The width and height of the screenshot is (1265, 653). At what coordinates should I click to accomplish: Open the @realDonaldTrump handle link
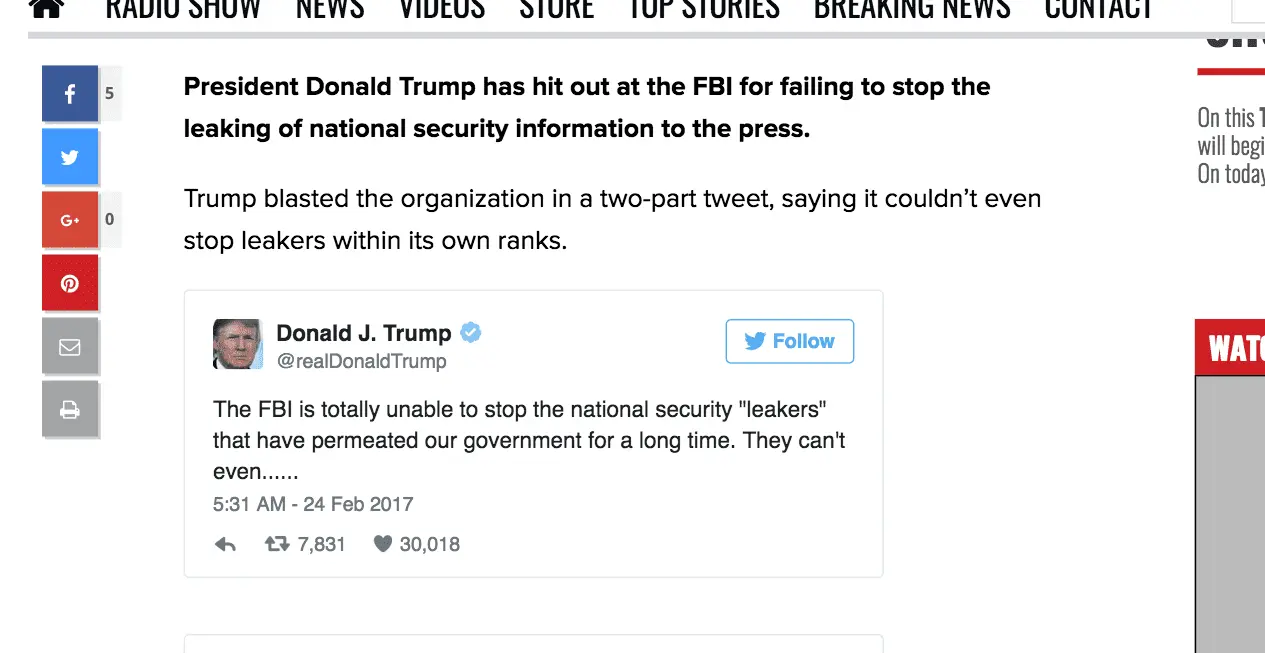(361, 361)
